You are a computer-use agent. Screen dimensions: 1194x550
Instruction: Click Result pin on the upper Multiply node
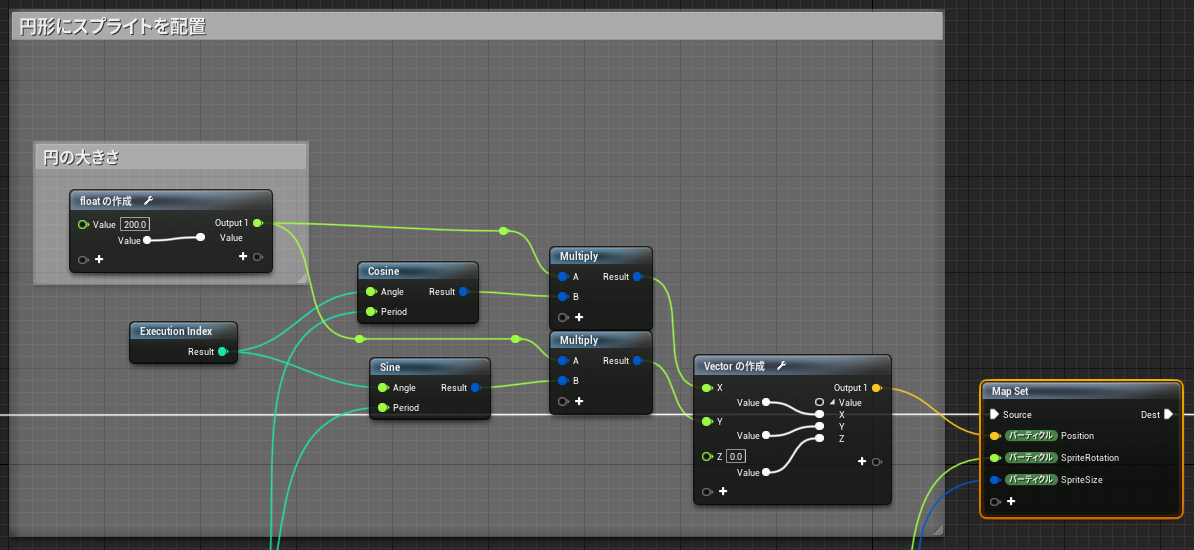point(637,277)
